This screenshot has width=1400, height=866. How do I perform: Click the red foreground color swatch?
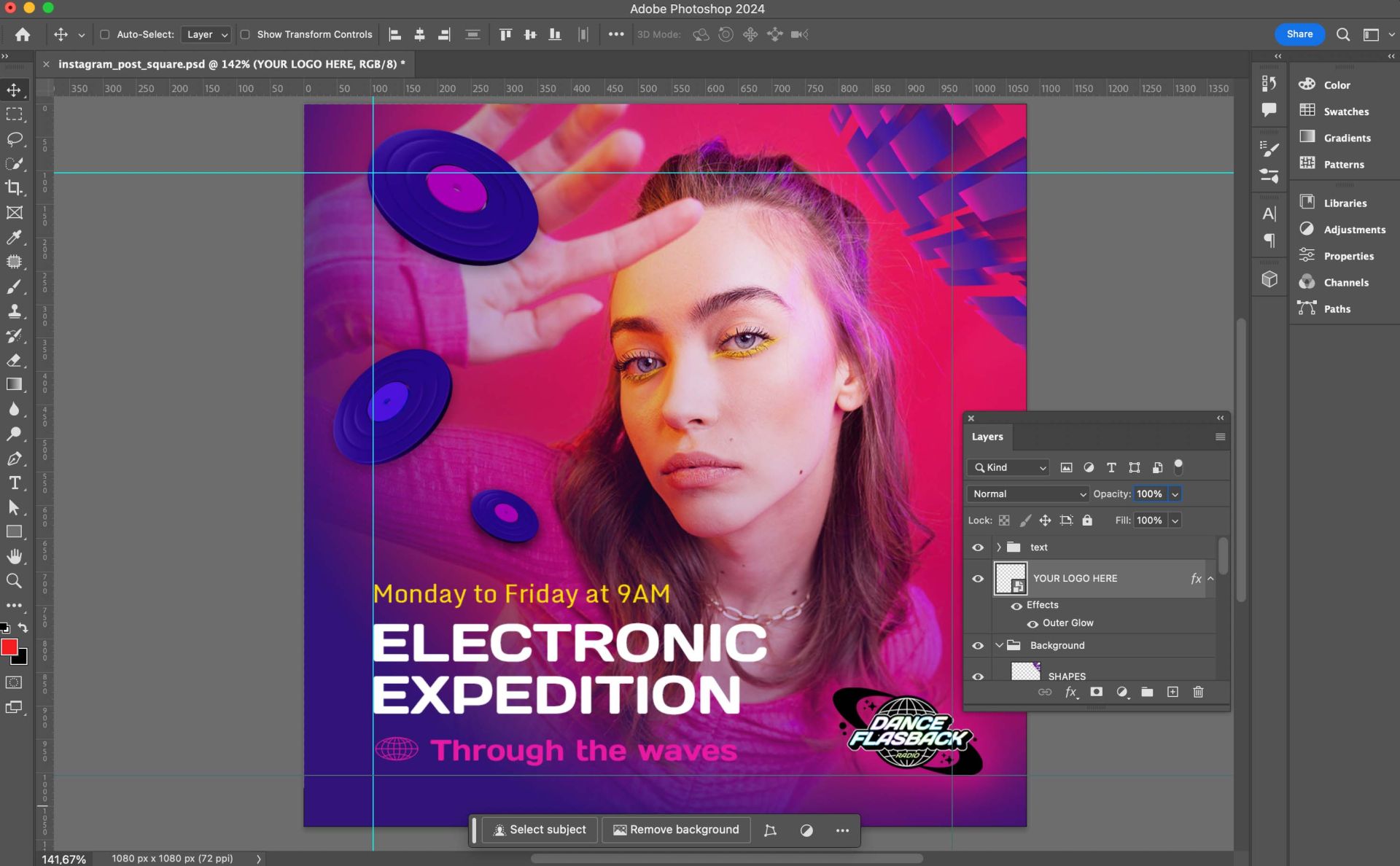pyautogui.click(x=9, y=647)
